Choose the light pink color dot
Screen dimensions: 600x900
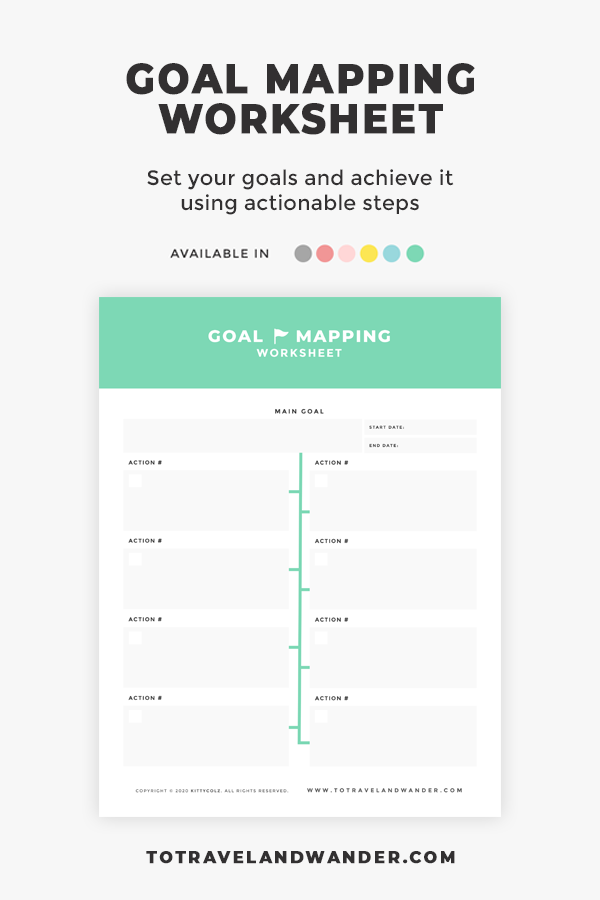[347, 253]
